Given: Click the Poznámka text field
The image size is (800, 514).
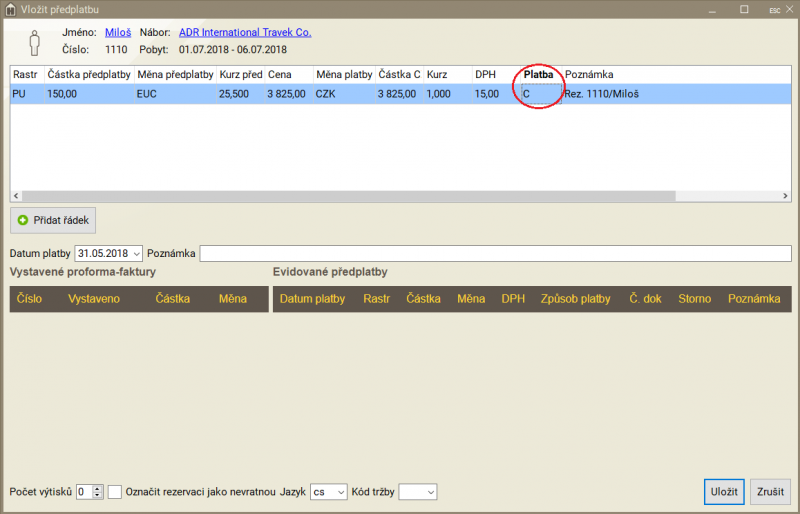Looking at the screenshot, I should (x=495, y=253).
